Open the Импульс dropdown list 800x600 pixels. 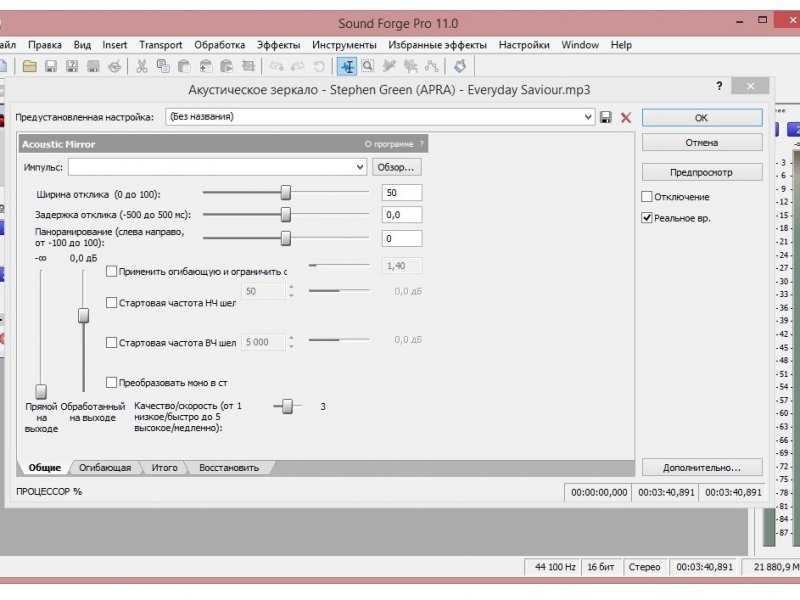coord(360,167)
